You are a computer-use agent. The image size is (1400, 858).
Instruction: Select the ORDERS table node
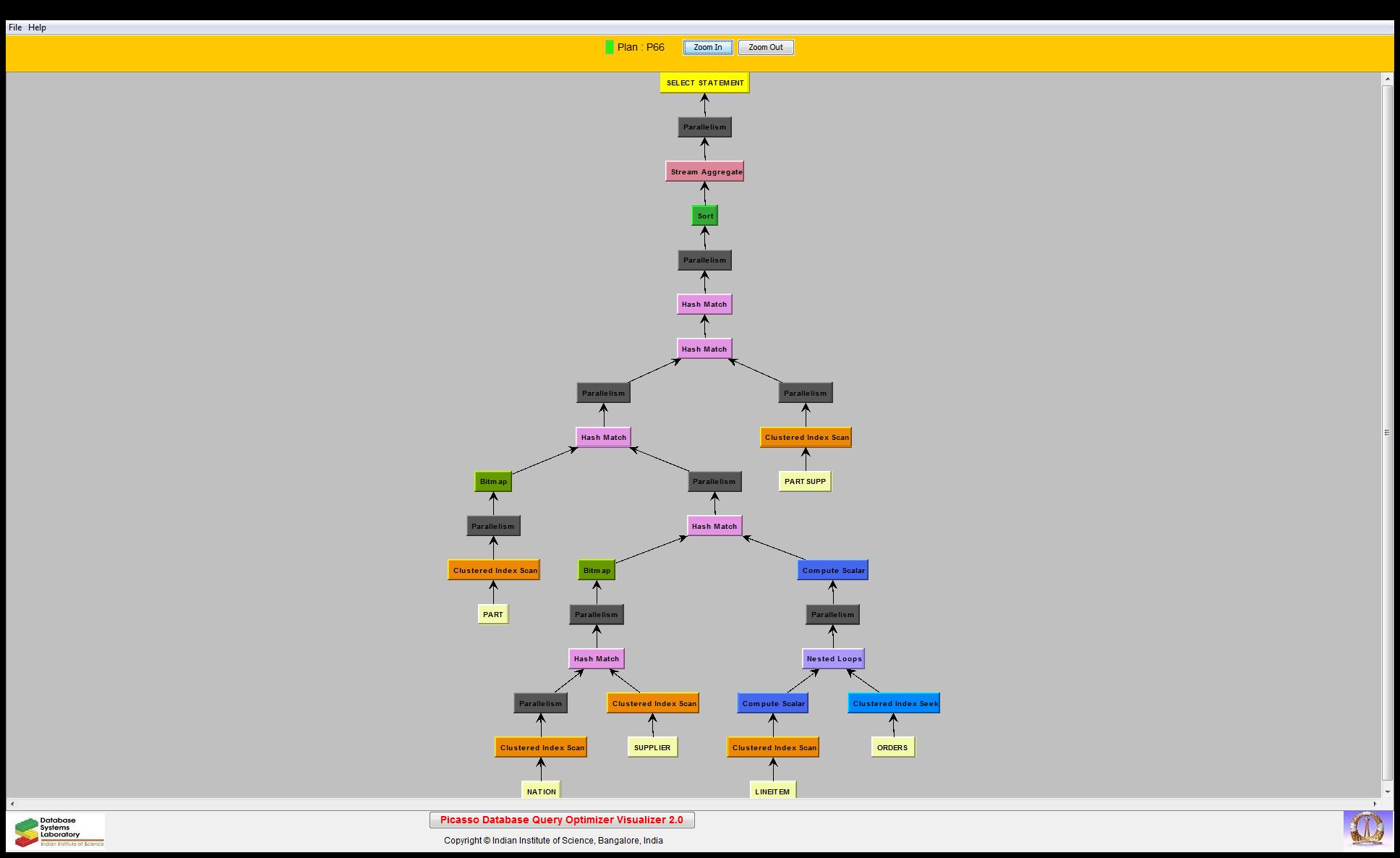[x=892, y=747]
